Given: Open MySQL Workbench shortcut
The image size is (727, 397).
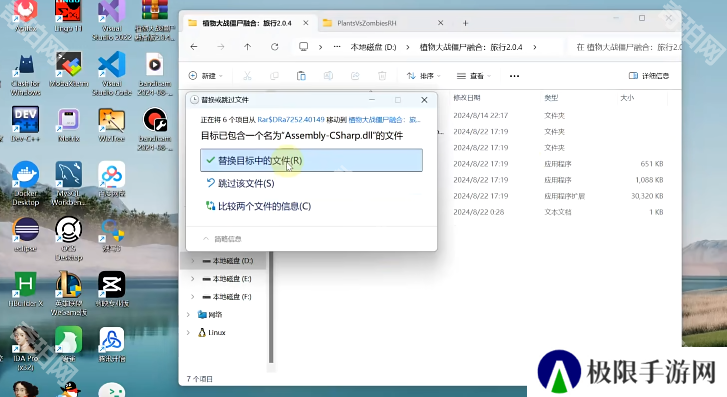Looking at the screenshot, I should tap(69, 183).
